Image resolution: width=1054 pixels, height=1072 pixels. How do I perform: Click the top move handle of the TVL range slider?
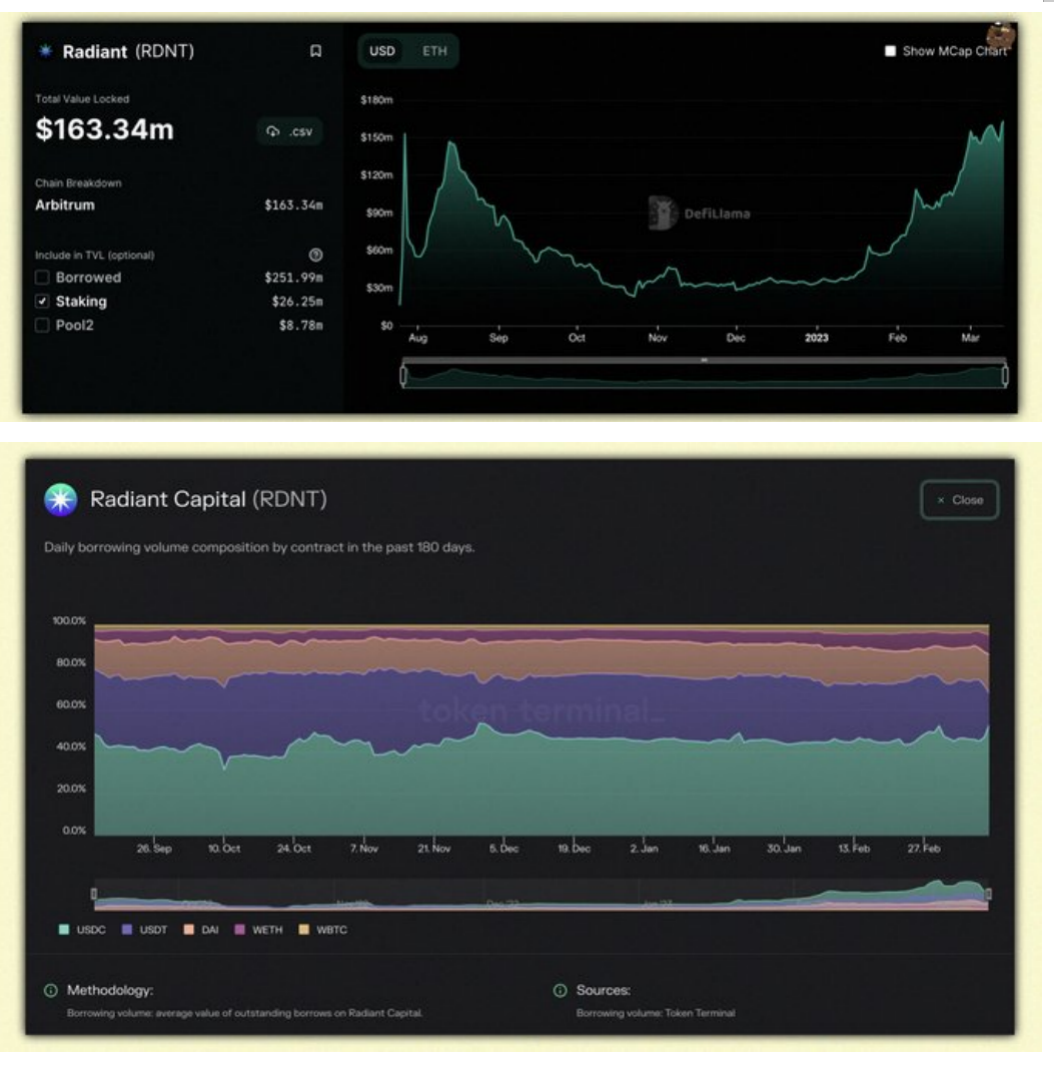click(x=704, y=360)
